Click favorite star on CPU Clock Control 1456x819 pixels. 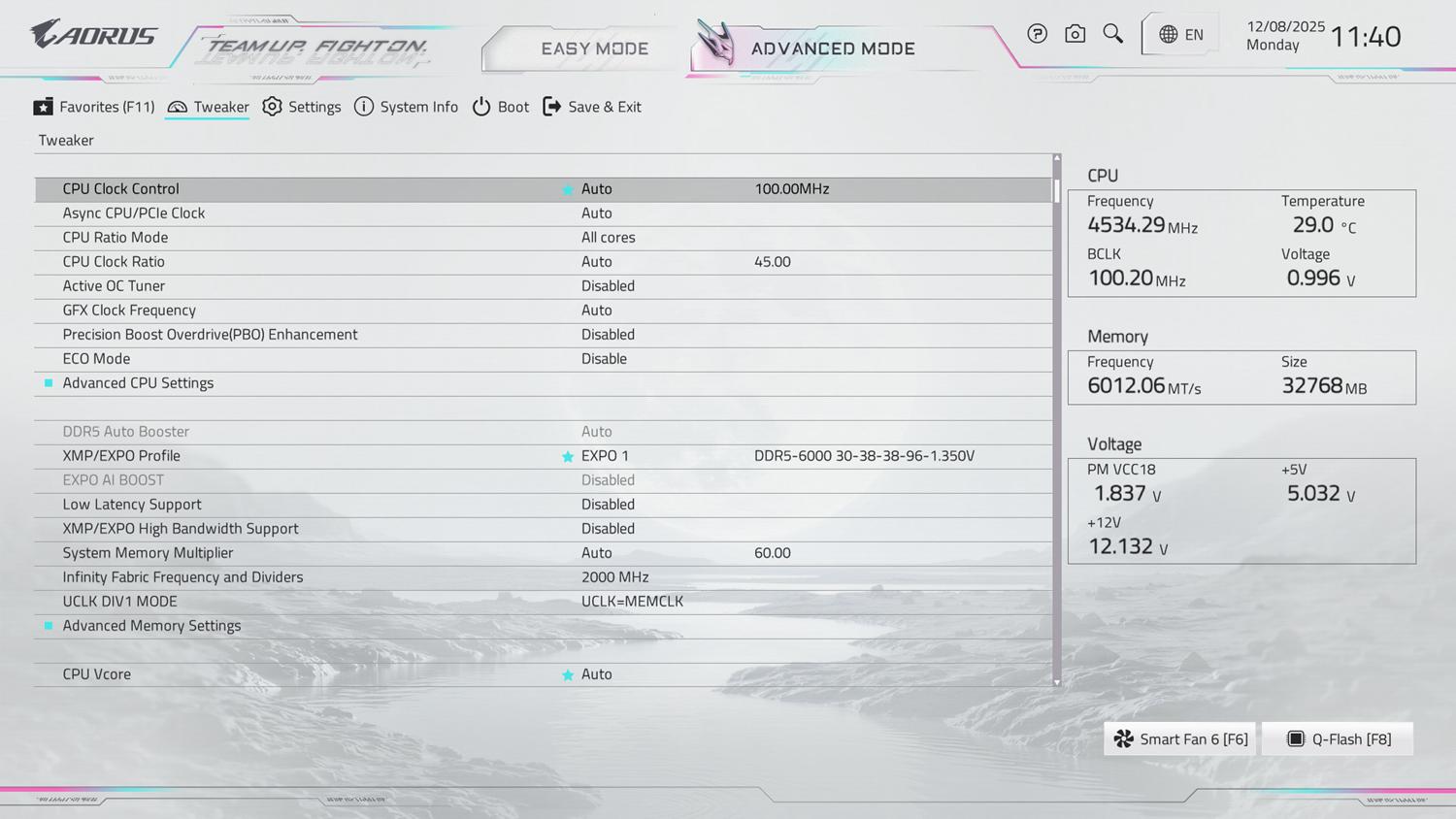tap(568, 189)
